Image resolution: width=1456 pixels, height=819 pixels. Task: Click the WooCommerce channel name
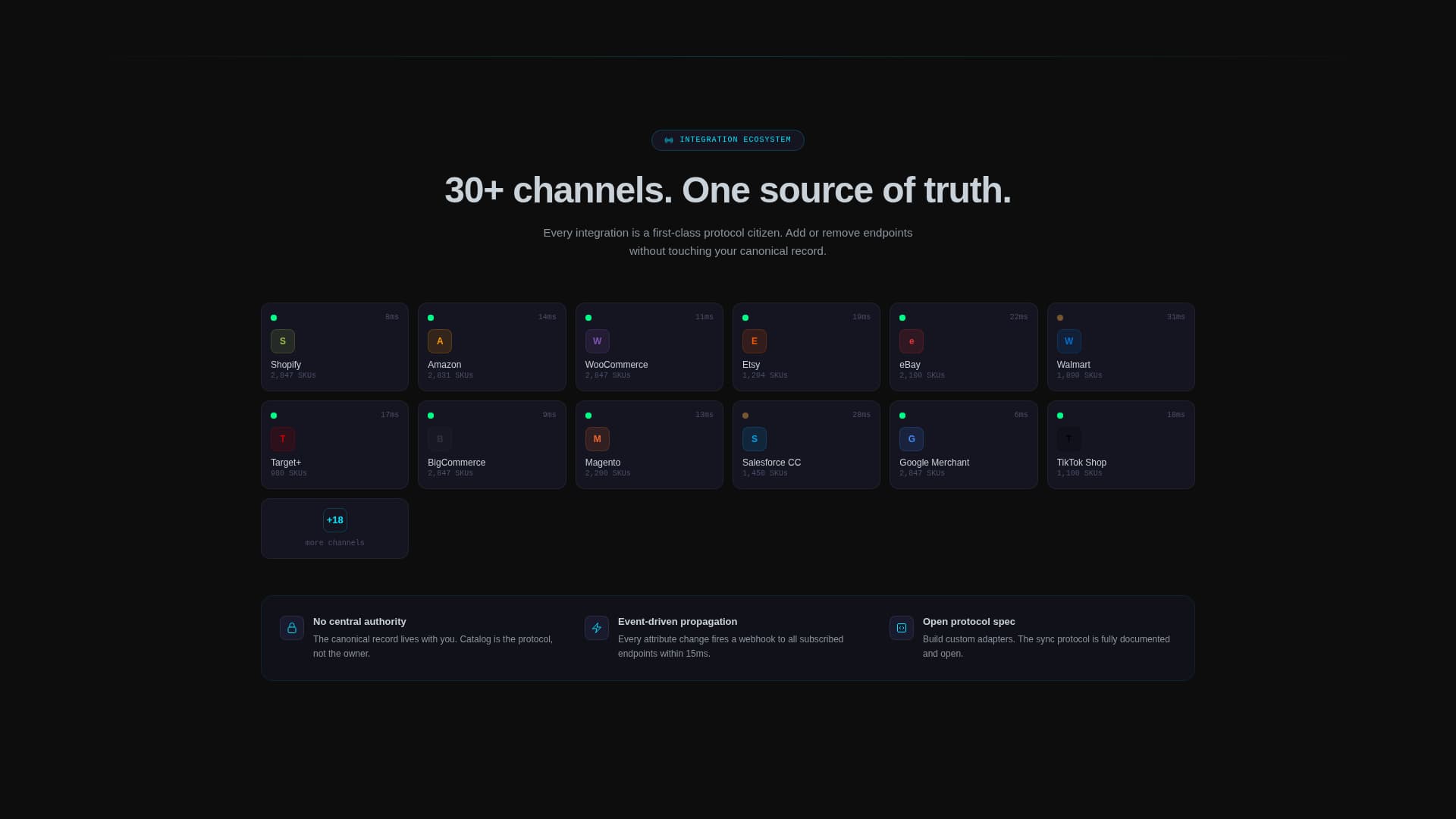click(x=617, y=365)
